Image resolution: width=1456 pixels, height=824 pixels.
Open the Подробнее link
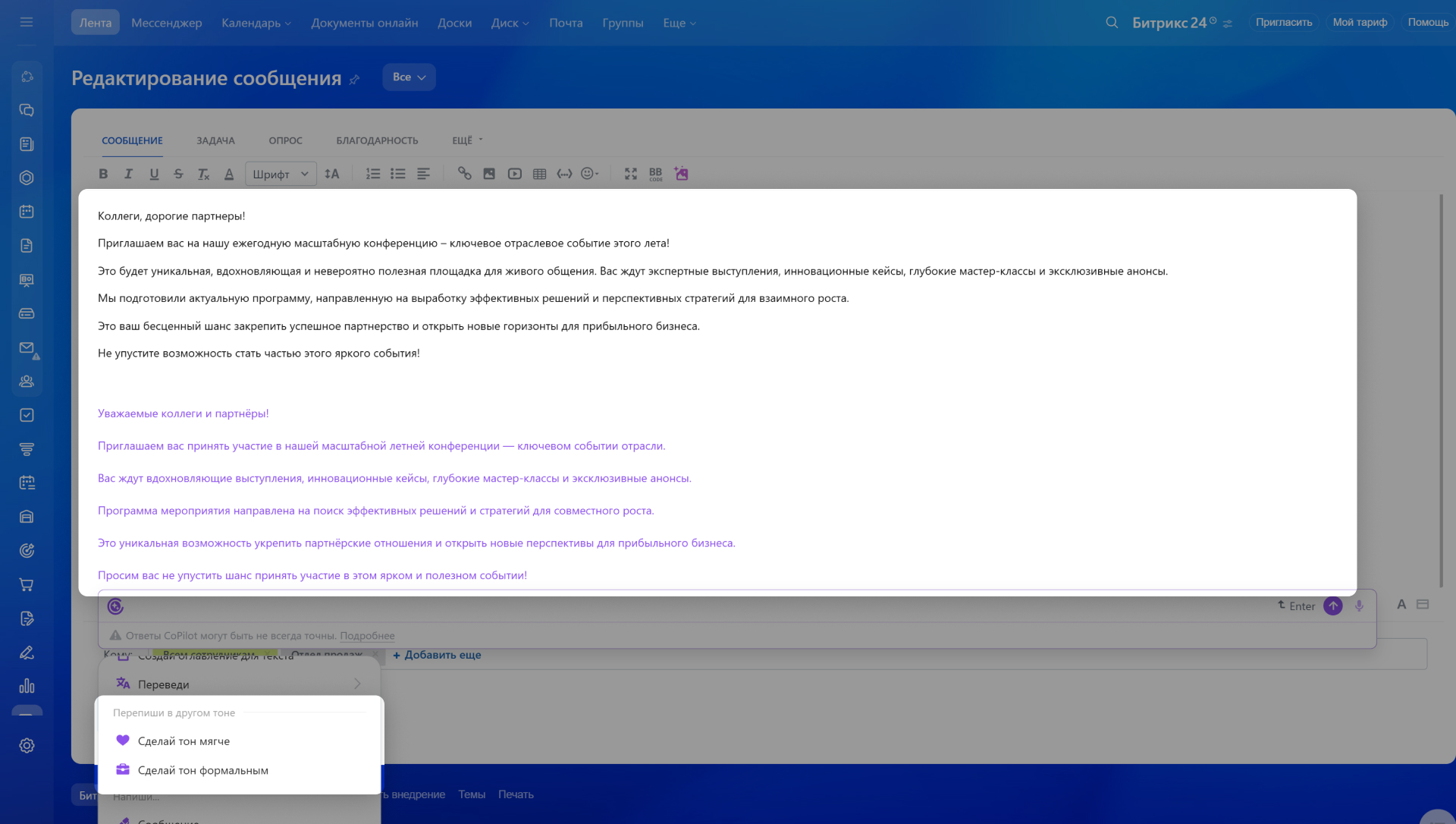[367, 636]
